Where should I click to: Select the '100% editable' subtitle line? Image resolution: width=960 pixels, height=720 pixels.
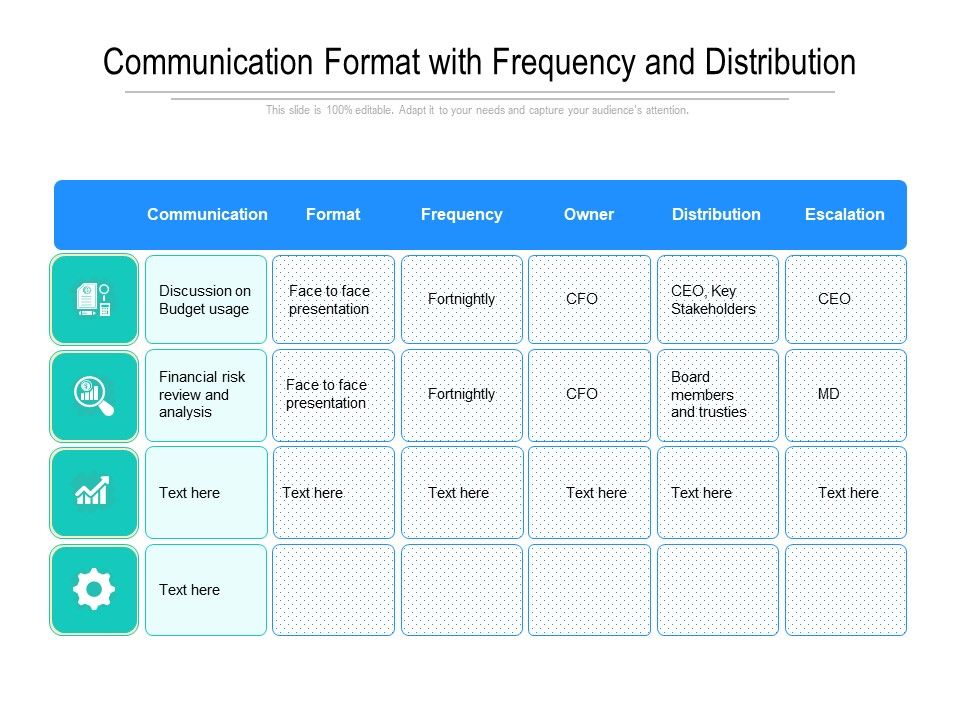(x=478, y=110)
